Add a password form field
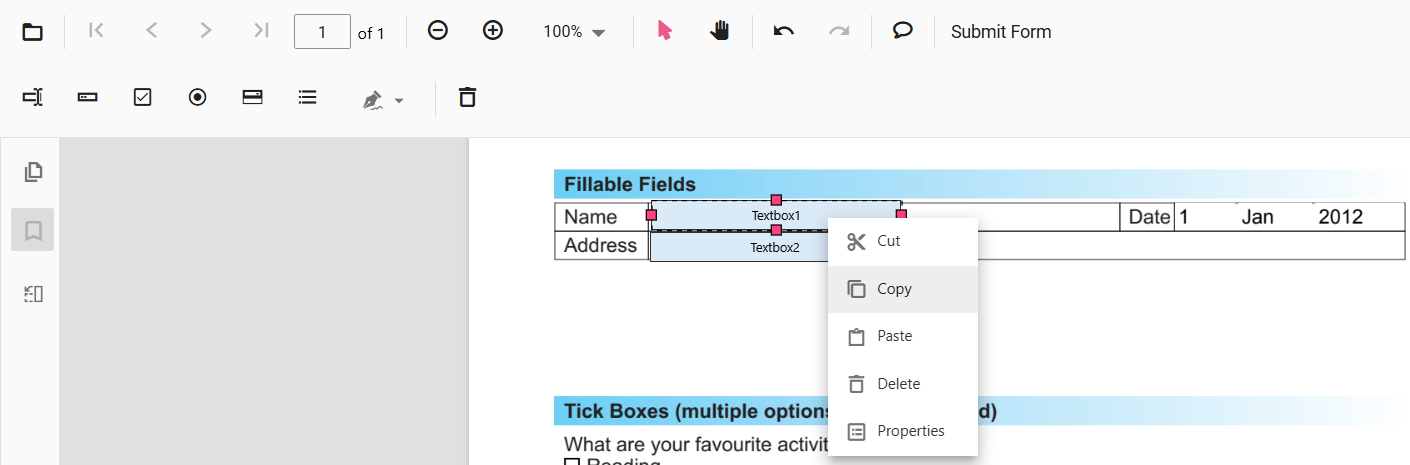 (x=88, y=97)
